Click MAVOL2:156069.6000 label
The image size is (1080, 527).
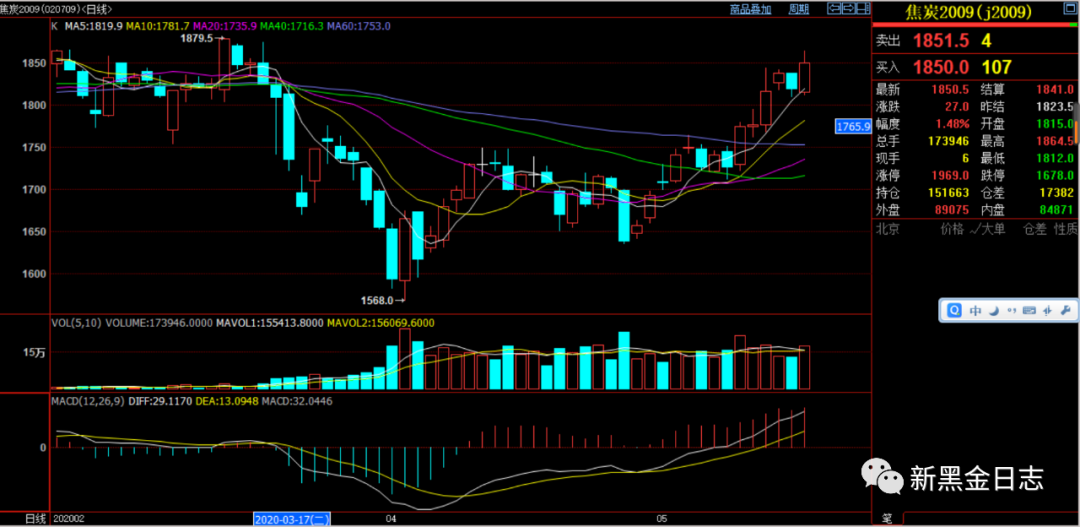(x=380, y=322)
